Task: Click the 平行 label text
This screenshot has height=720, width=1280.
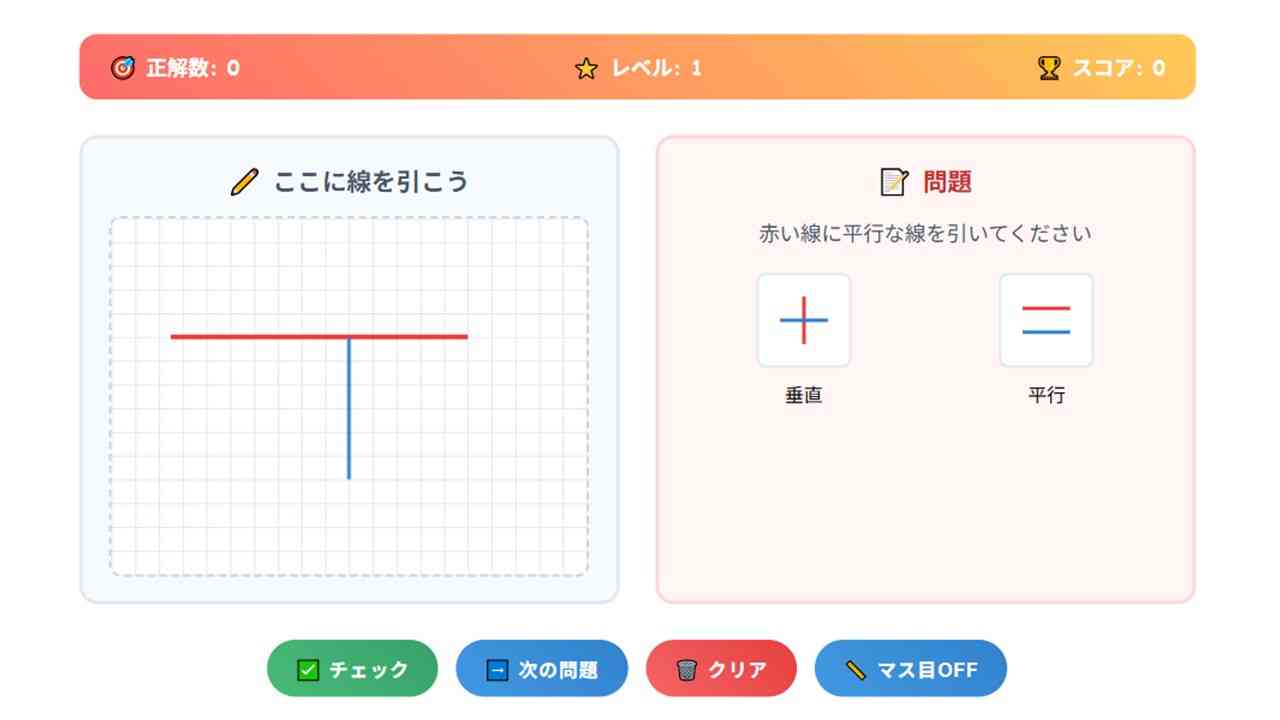Action: 1046,395
